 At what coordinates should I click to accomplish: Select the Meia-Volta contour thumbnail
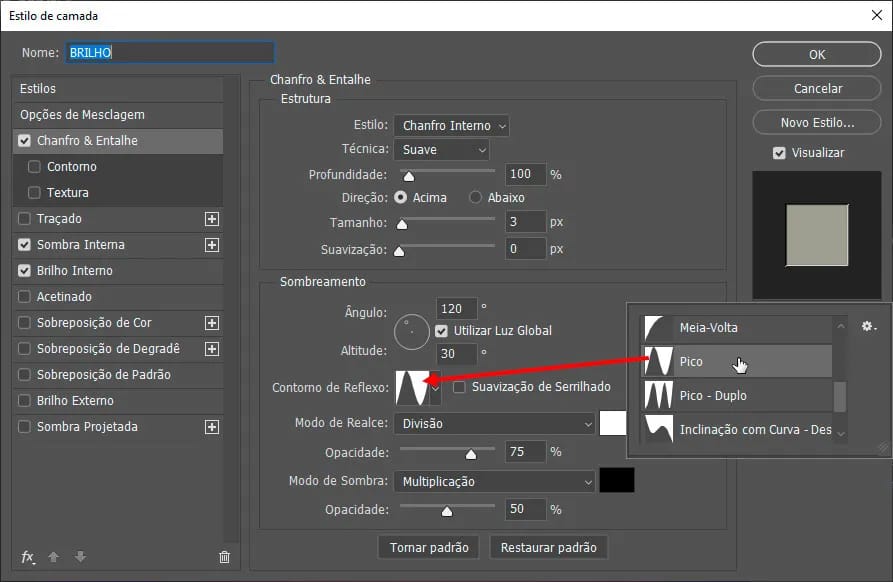(x=658, y=328)
